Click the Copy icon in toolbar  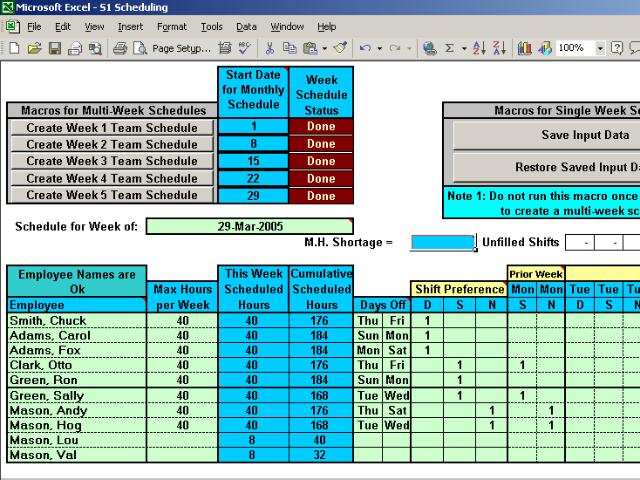click(x=290, y=48)
